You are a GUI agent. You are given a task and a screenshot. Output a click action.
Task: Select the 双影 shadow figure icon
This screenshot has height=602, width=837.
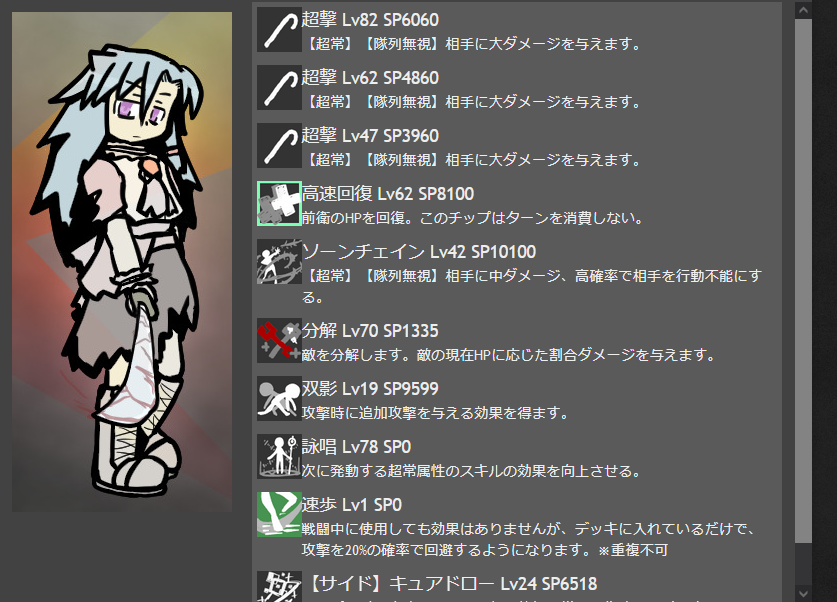point(279,399)
